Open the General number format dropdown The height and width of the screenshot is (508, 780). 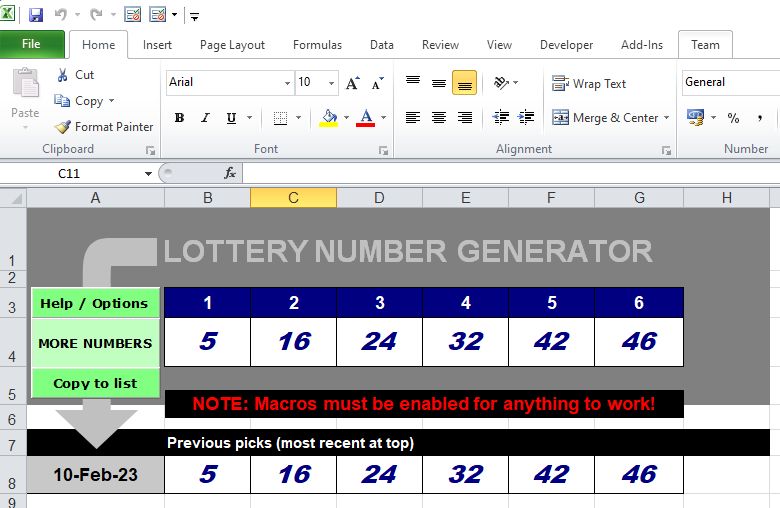pos(731,82)
